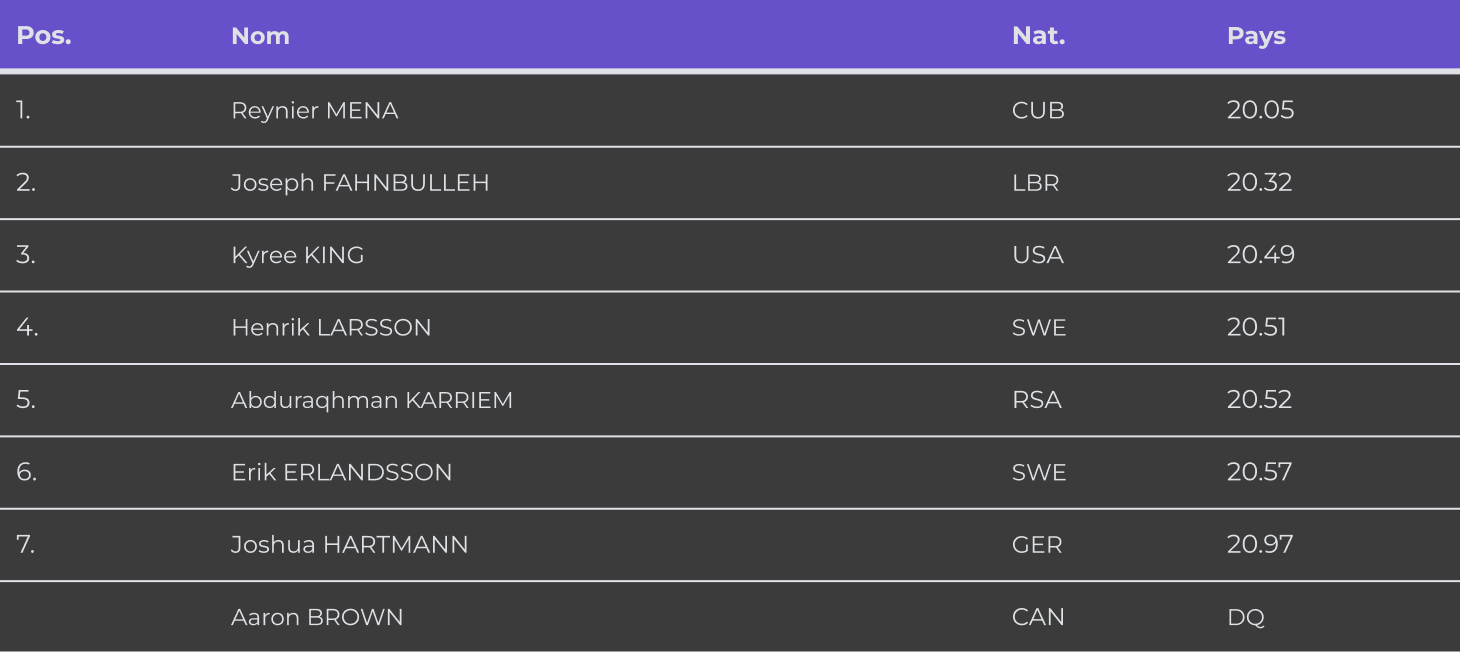Select the GER nationality code
Image resolution: width=1460 pixels, height=652 pixels.
click(1037, 545)
